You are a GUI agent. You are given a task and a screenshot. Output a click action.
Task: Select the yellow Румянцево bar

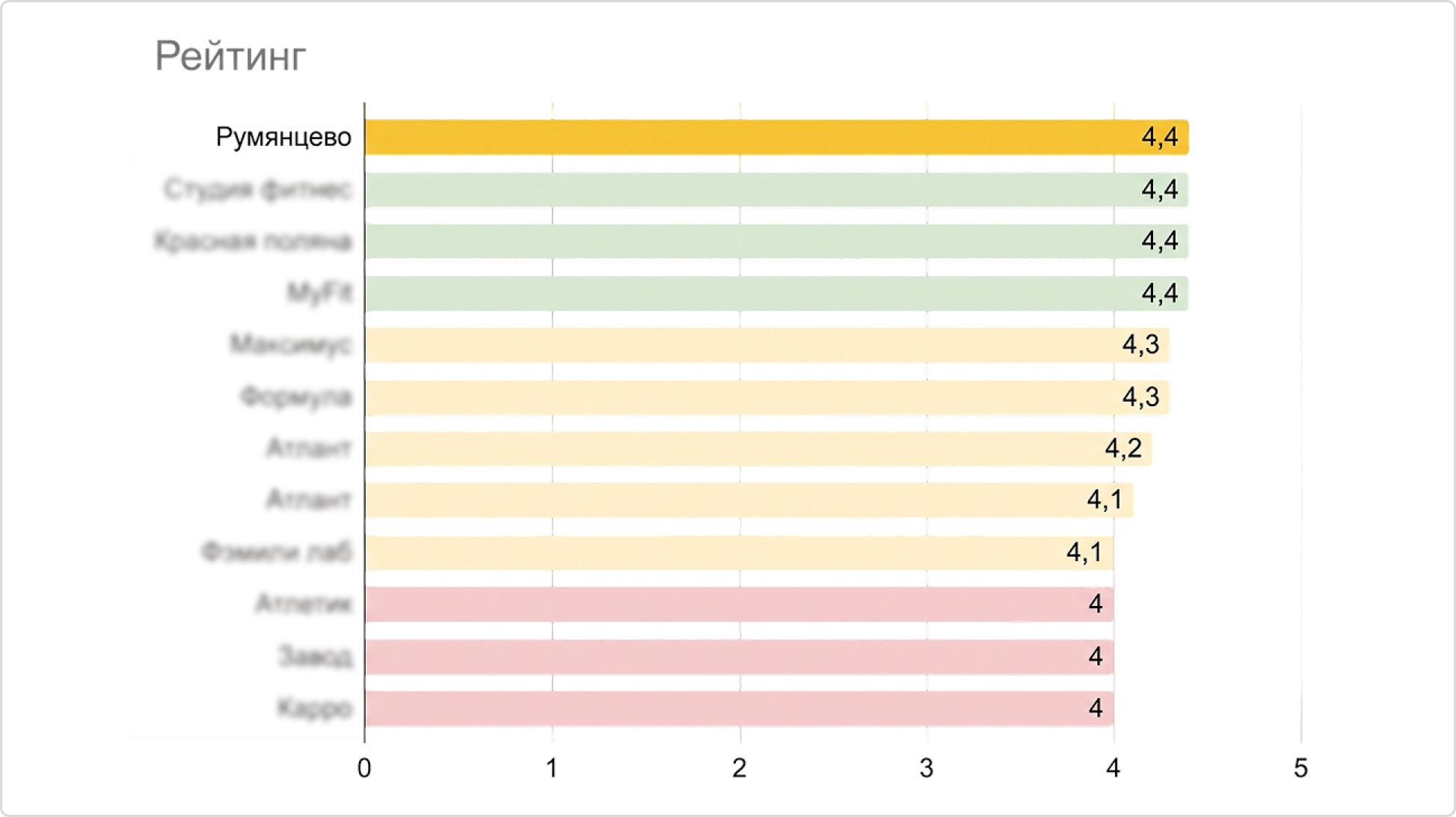pos(777,138)
